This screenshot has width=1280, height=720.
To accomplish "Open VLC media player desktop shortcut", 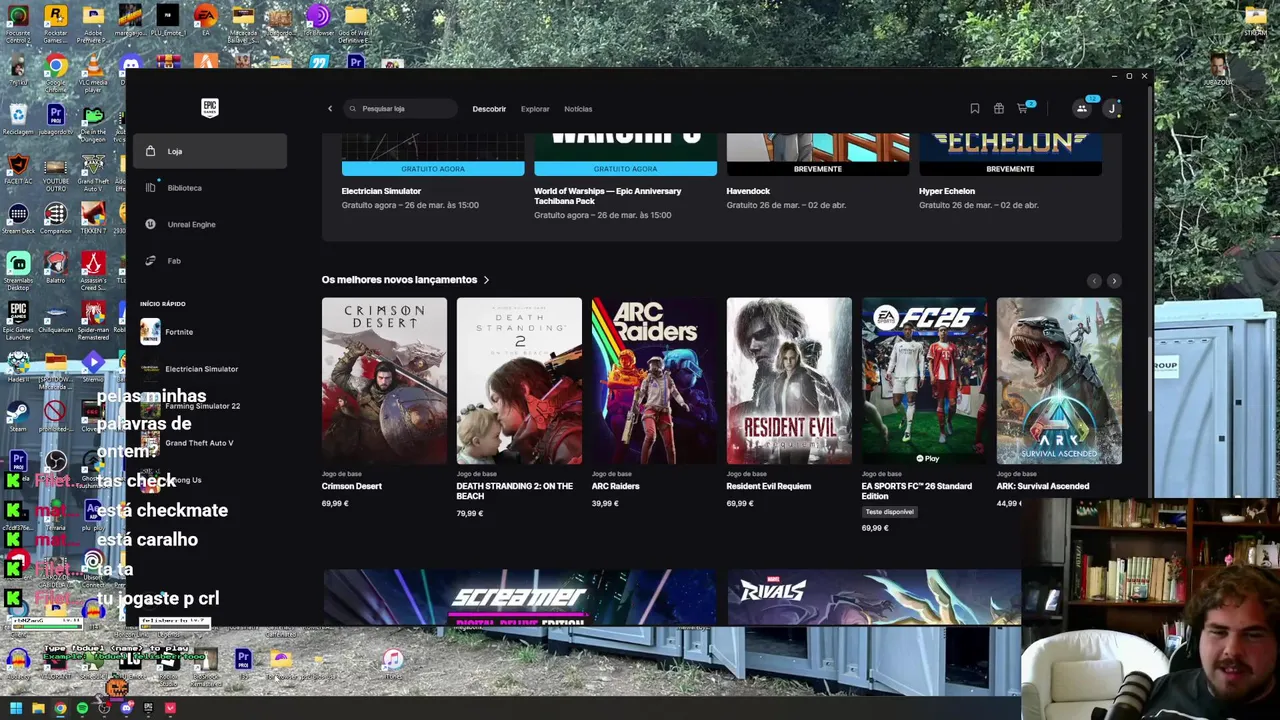I will point(93,74).
